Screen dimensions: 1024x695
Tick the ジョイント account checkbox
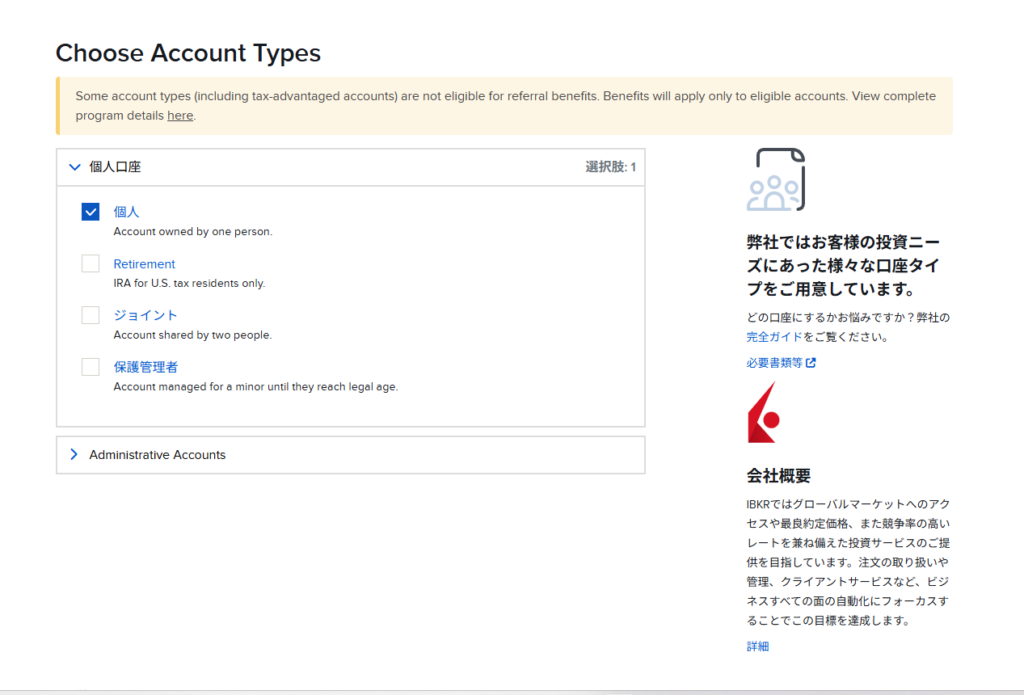(x=90, y=315)
